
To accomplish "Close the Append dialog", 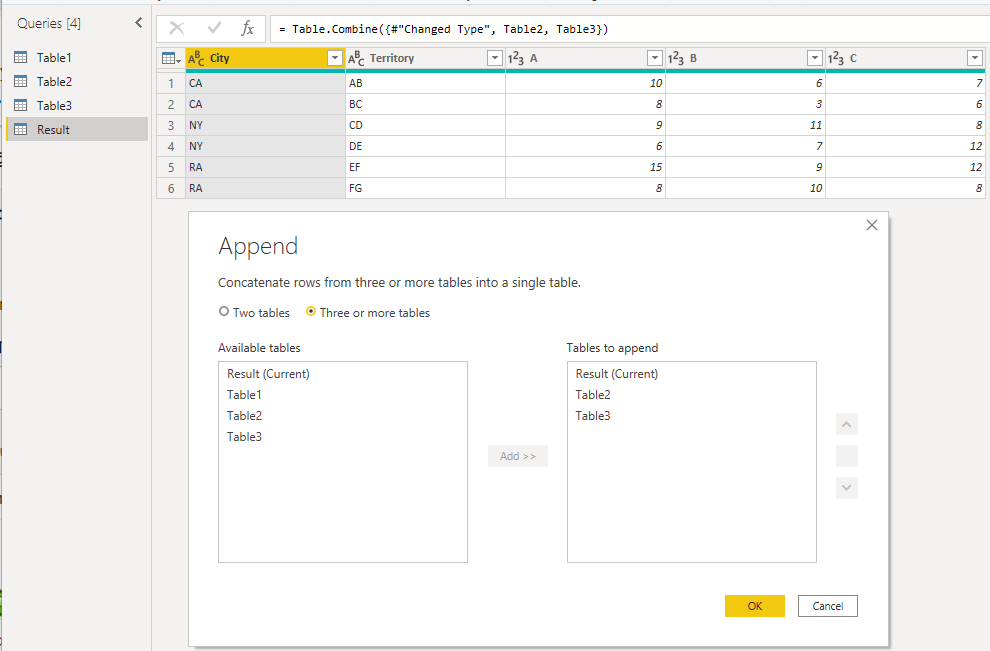I will click(872, 225).
